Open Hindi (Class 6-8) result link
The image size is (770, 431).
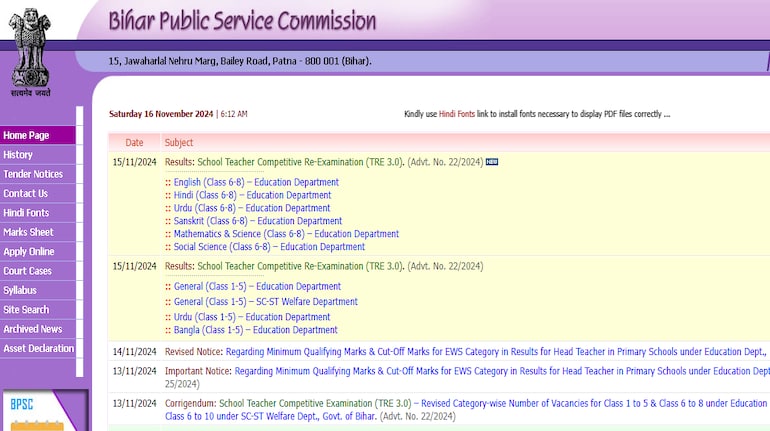pyautogui.click(x=252, y=195)
